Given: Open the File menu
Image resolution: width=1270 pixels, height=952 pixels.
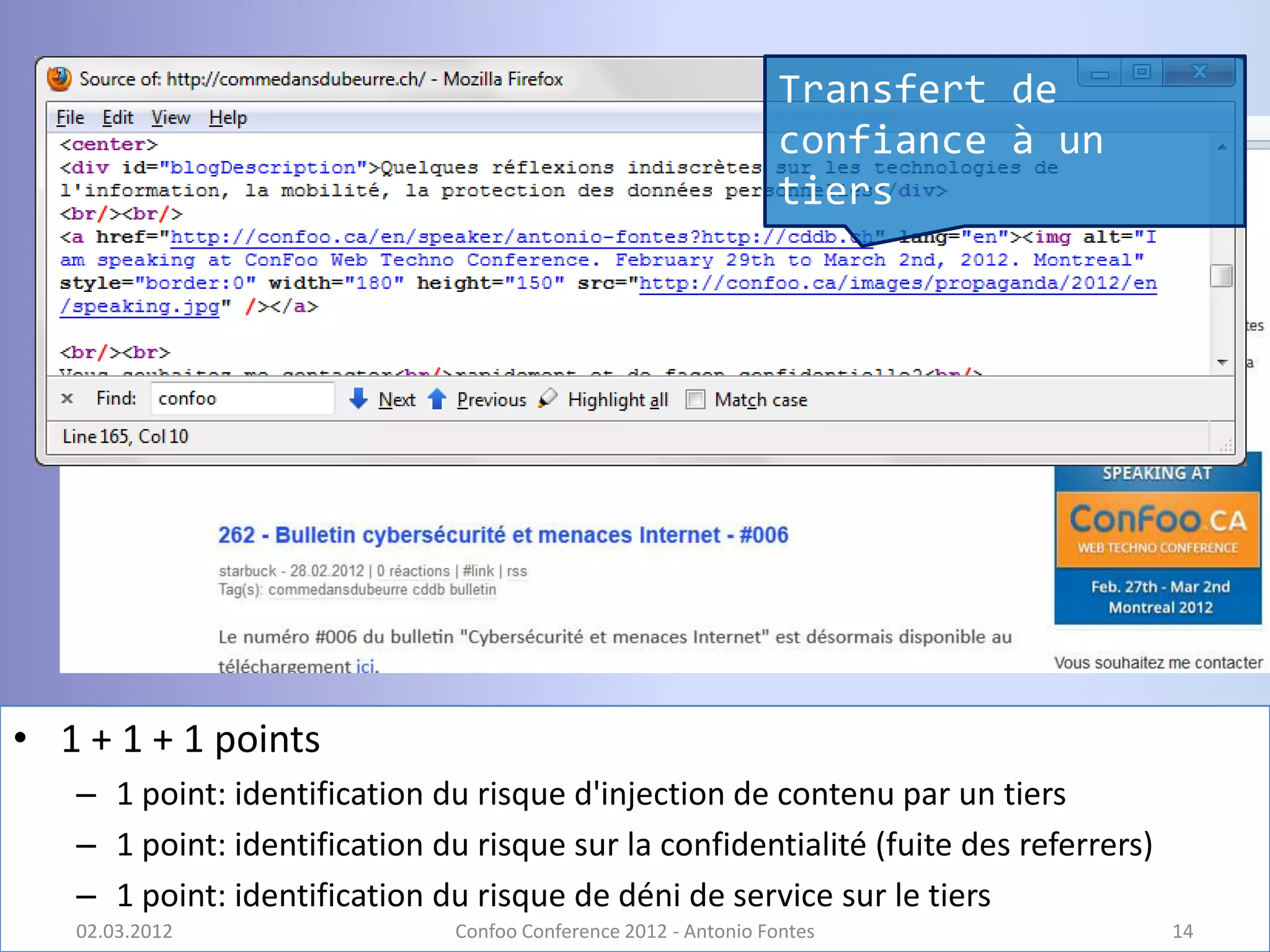Looking at the screenshot, I should 70,118.
